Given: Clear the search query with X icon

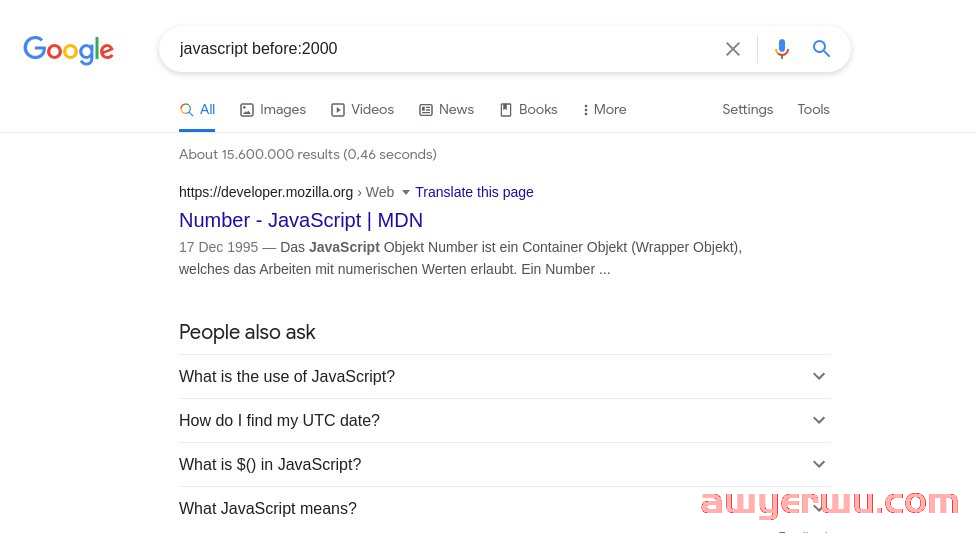Looking at the screenshot, I should click(x=733, y=49).
